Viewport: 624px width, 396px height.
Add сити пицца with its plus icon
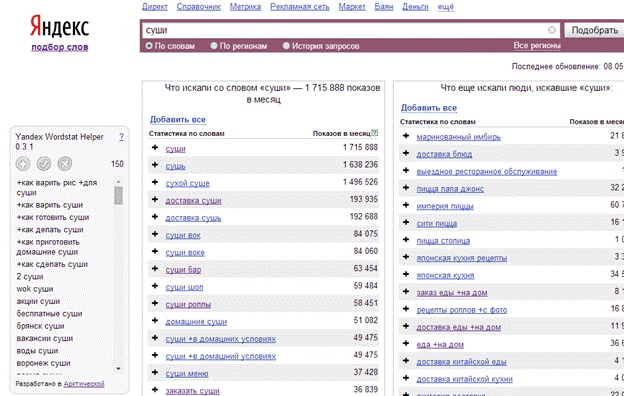tap(406, 222)
